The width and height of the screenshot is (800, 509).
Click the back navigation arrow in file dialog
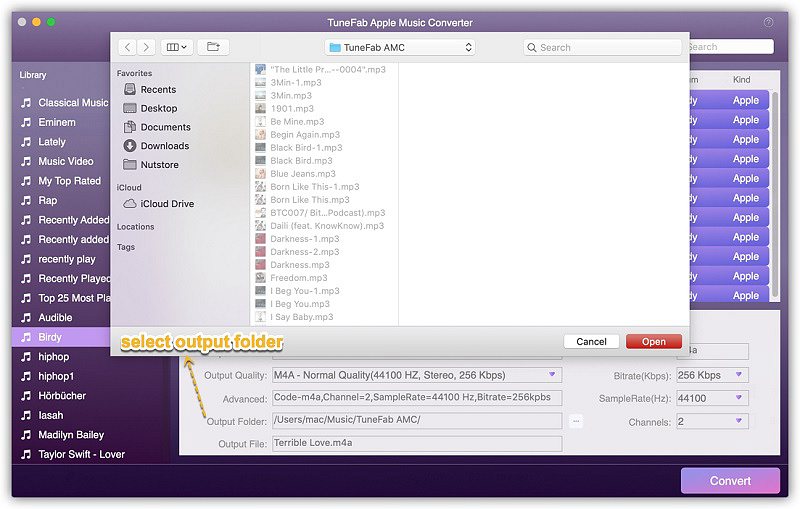coord(127,47)
